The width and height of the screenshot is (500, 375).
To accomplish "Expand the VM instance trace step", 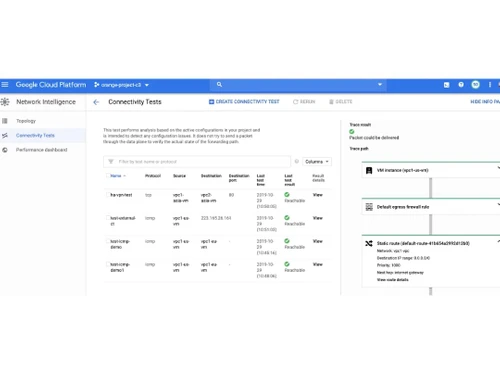I will pyautogui.click(x=498, y=168).
